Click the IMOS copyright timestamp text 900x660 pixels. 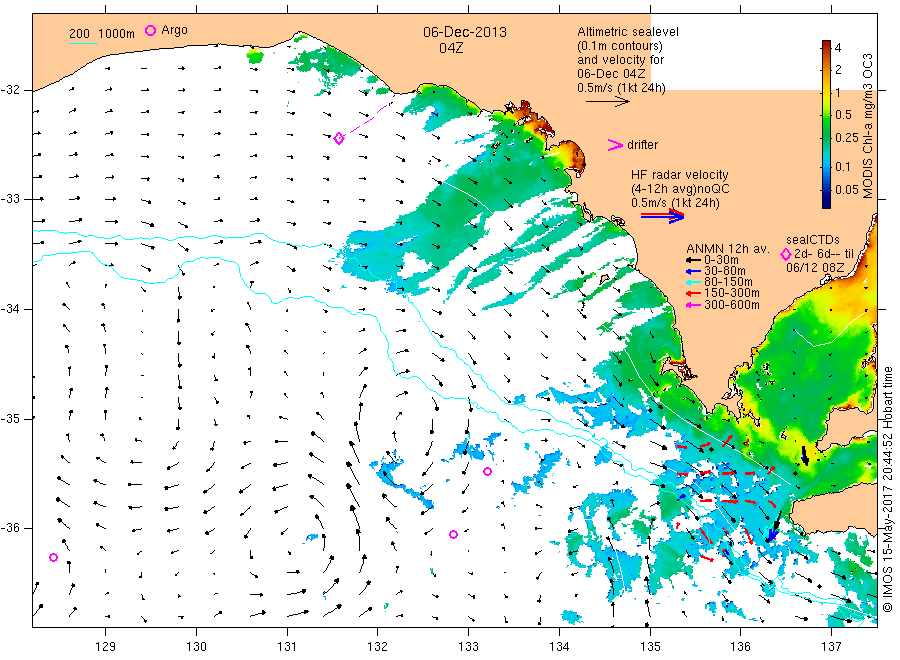[x=887, y=490]
